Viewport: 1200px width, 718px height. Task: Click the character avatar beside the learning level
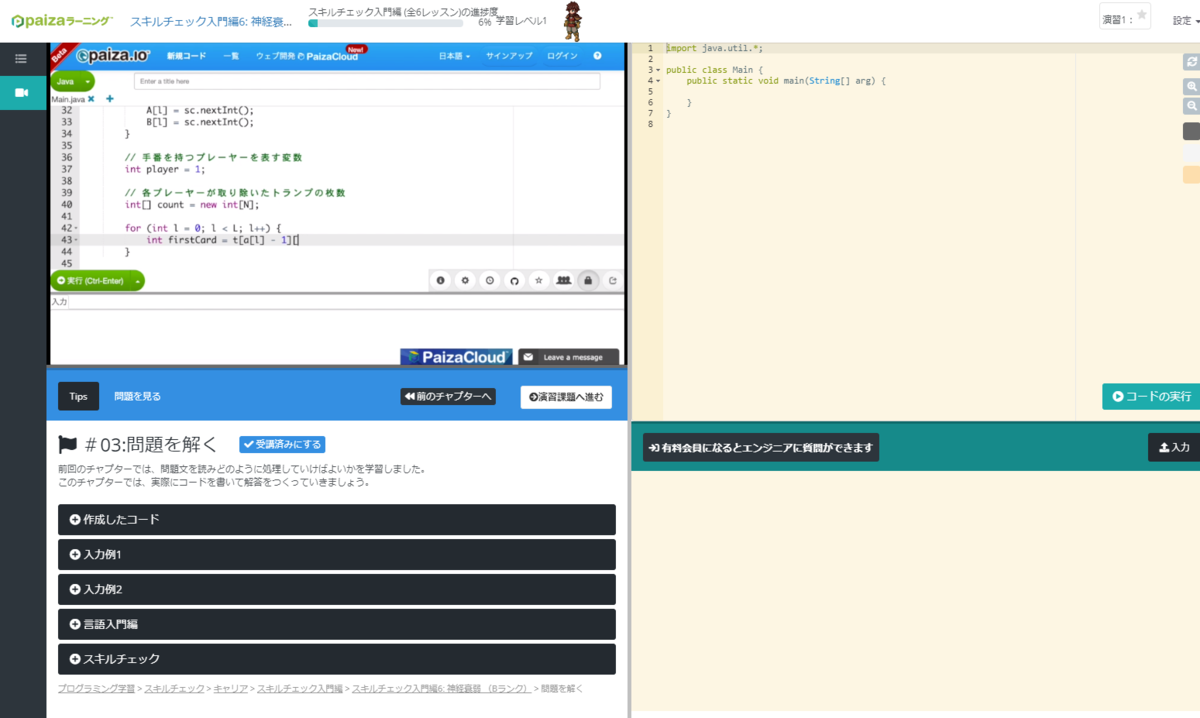click(x=570, y=20)
